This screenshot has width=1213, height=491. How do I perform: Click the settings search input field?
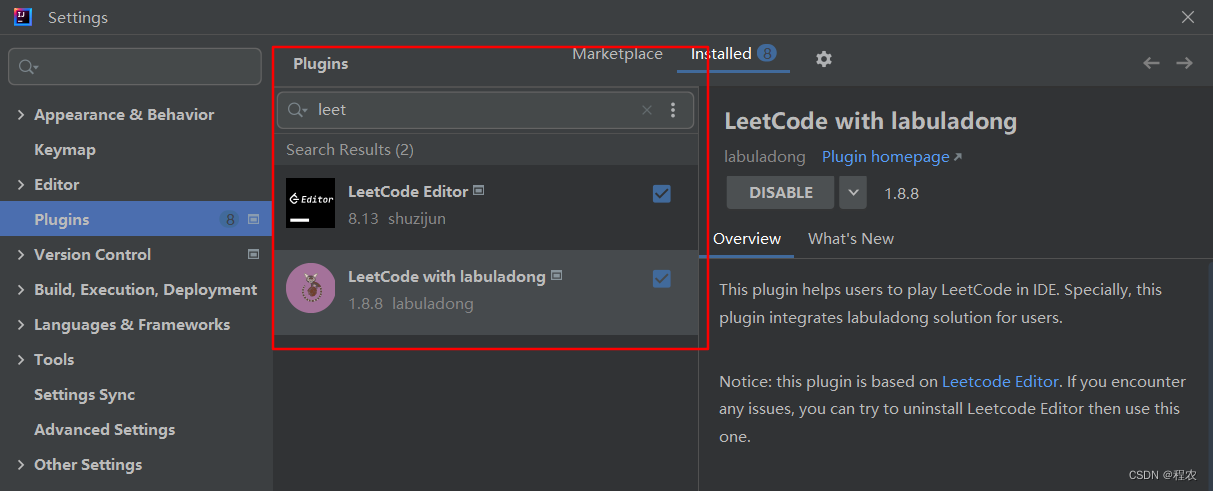[135, 67]
